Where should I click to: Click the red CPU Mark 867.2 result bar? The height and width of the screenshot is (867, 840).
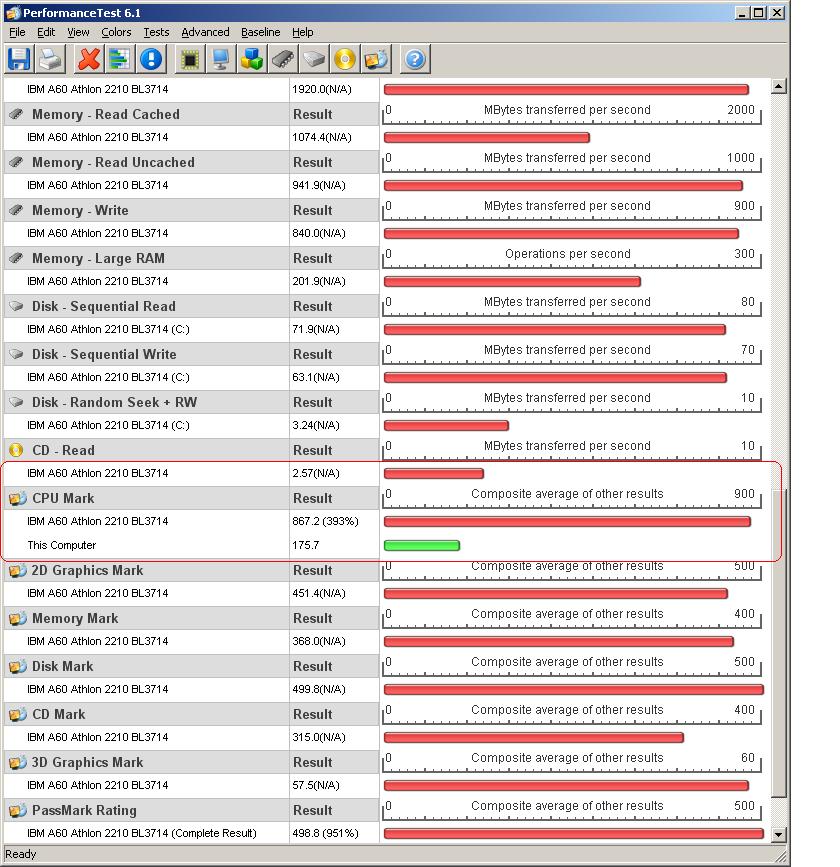tap(567, 521)
